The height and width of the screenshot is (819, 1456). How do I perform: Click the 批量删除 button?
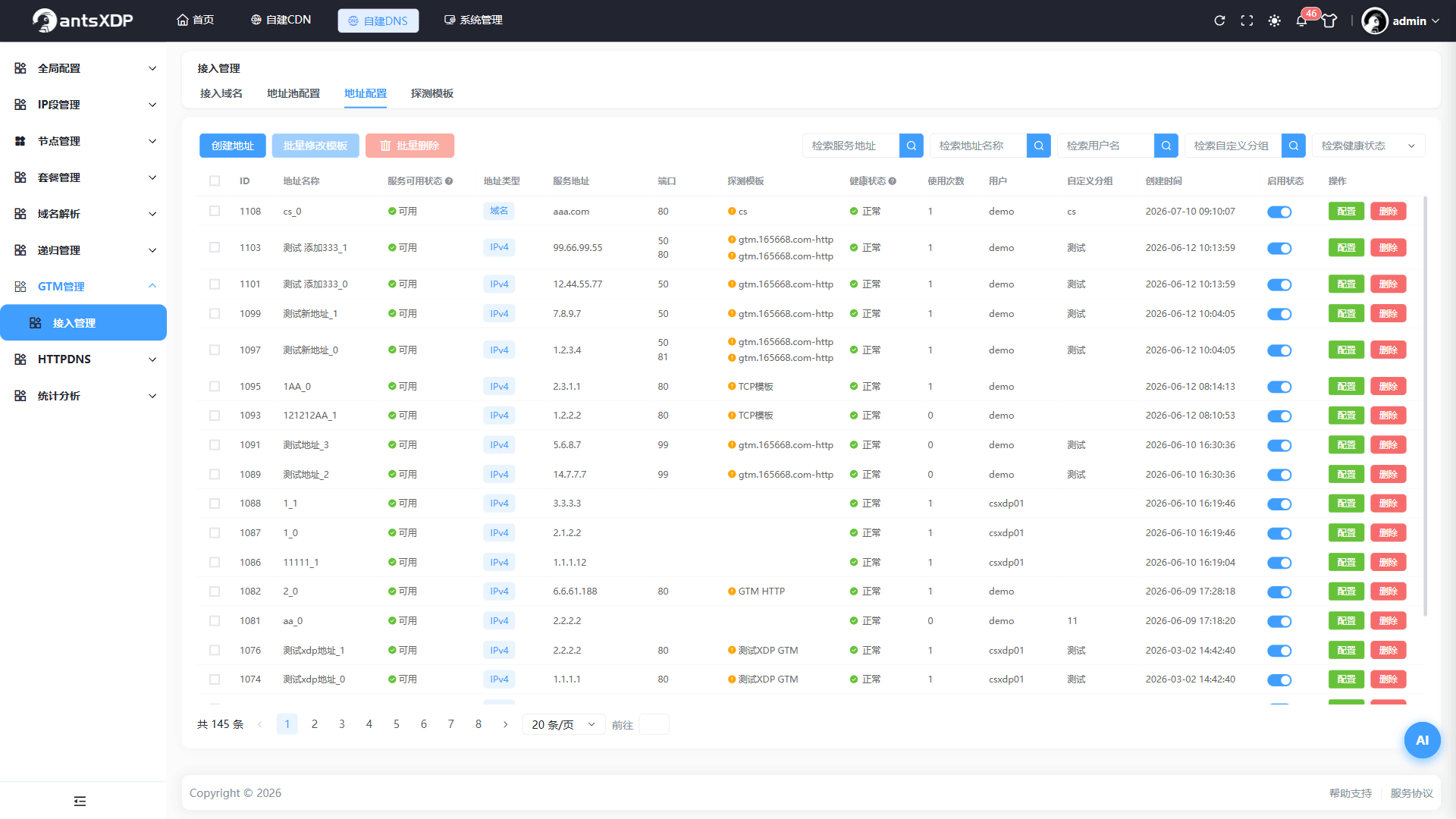click(409, 146)
